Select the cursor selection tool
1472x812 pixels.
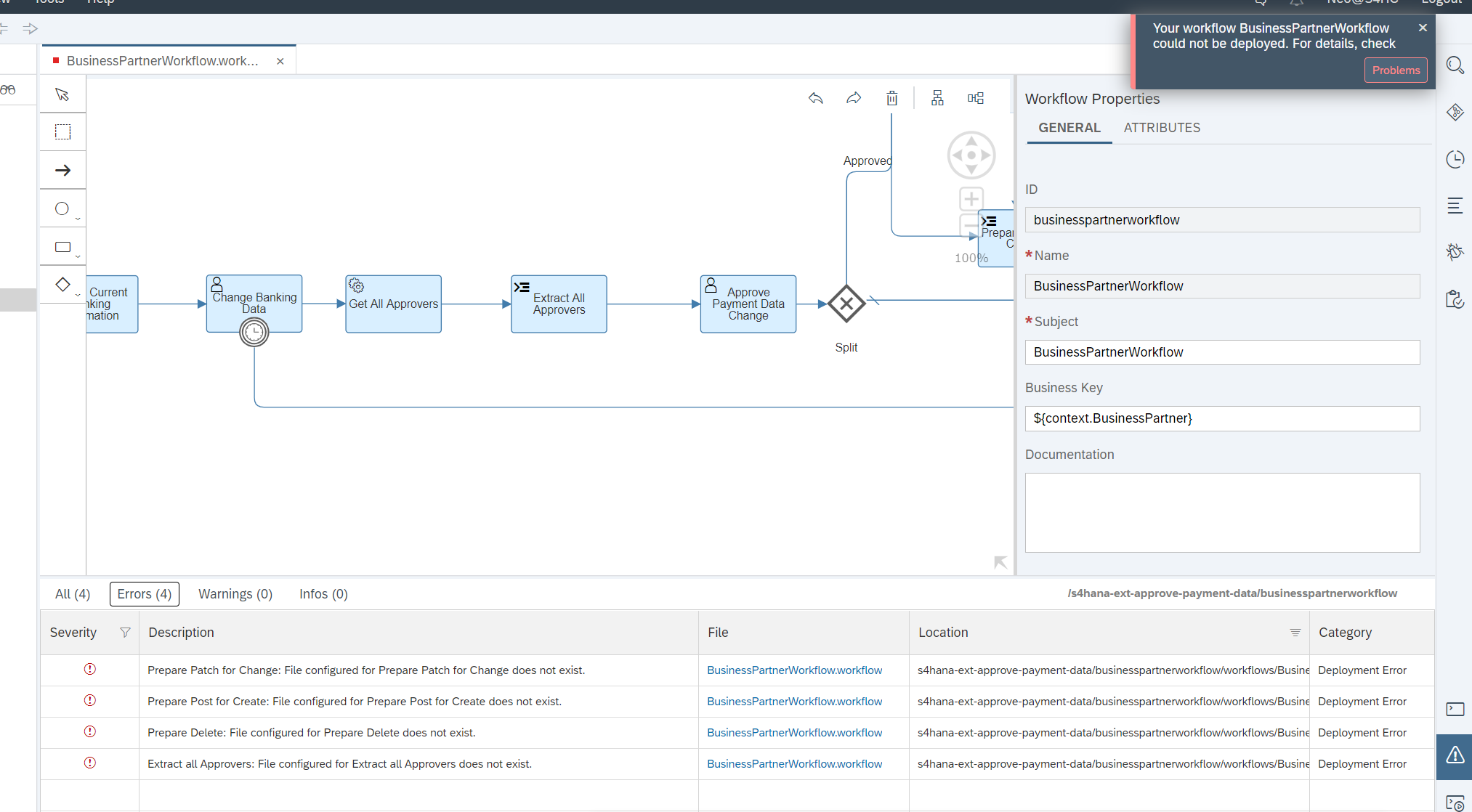[62, 94]
